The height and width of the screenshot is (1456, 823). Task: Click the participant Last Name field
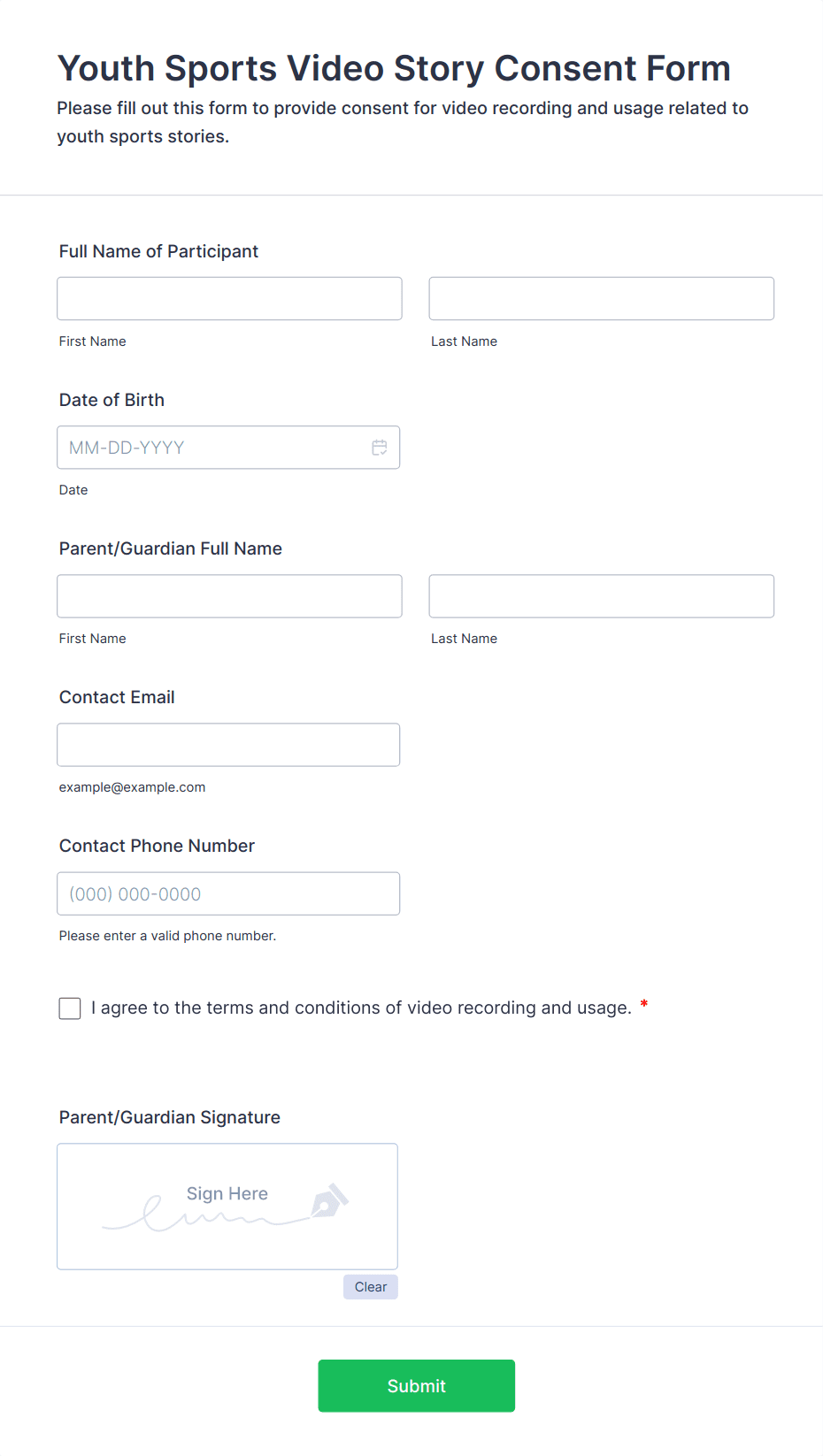601,299
